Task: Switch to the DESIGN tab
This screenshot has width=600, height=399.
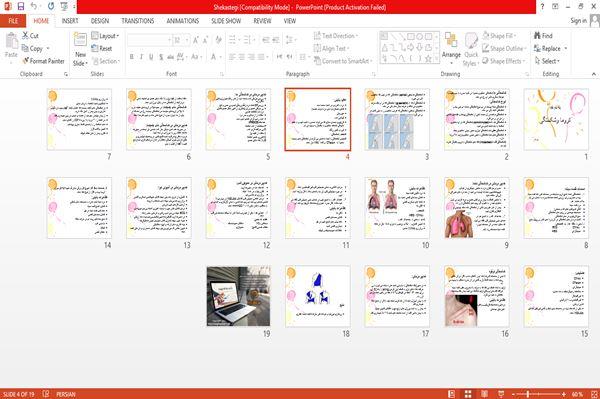Action: click(100, 21)
